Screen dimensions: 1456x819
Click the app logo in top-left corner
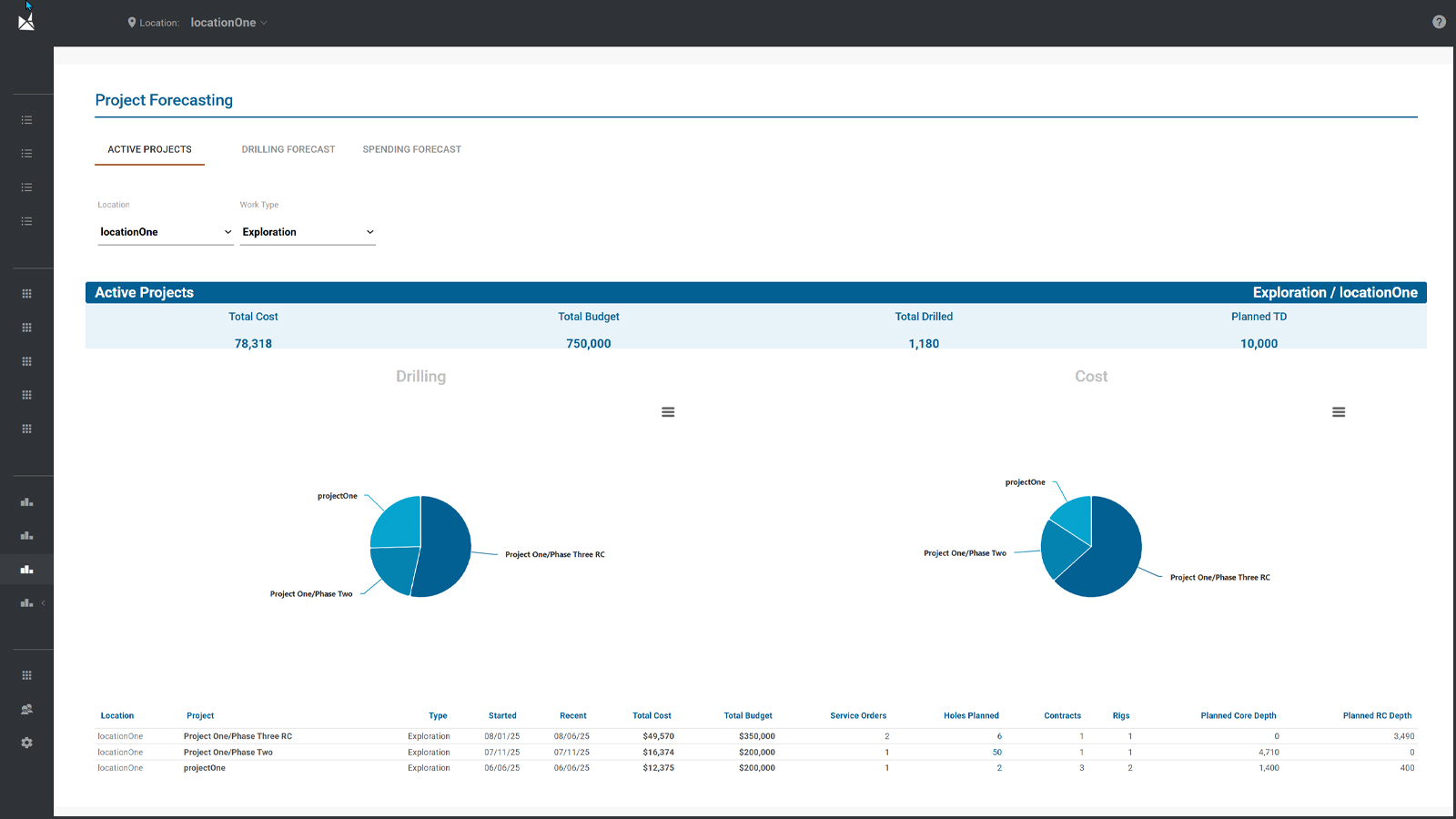click(26, 22)
